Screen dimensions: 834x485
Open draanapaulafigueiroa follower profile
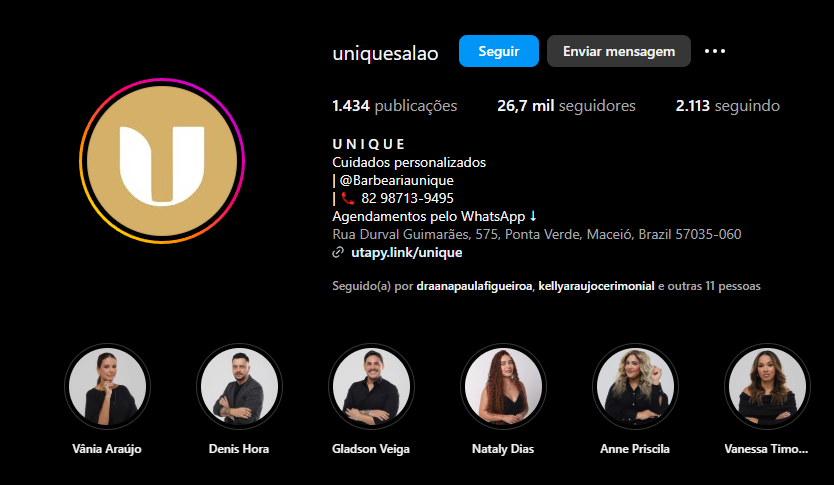474,286
